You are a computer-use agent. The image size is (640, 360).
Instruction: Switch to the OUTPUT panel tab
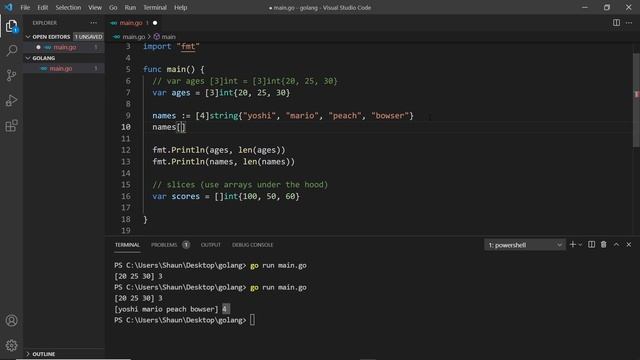point(211,245)
